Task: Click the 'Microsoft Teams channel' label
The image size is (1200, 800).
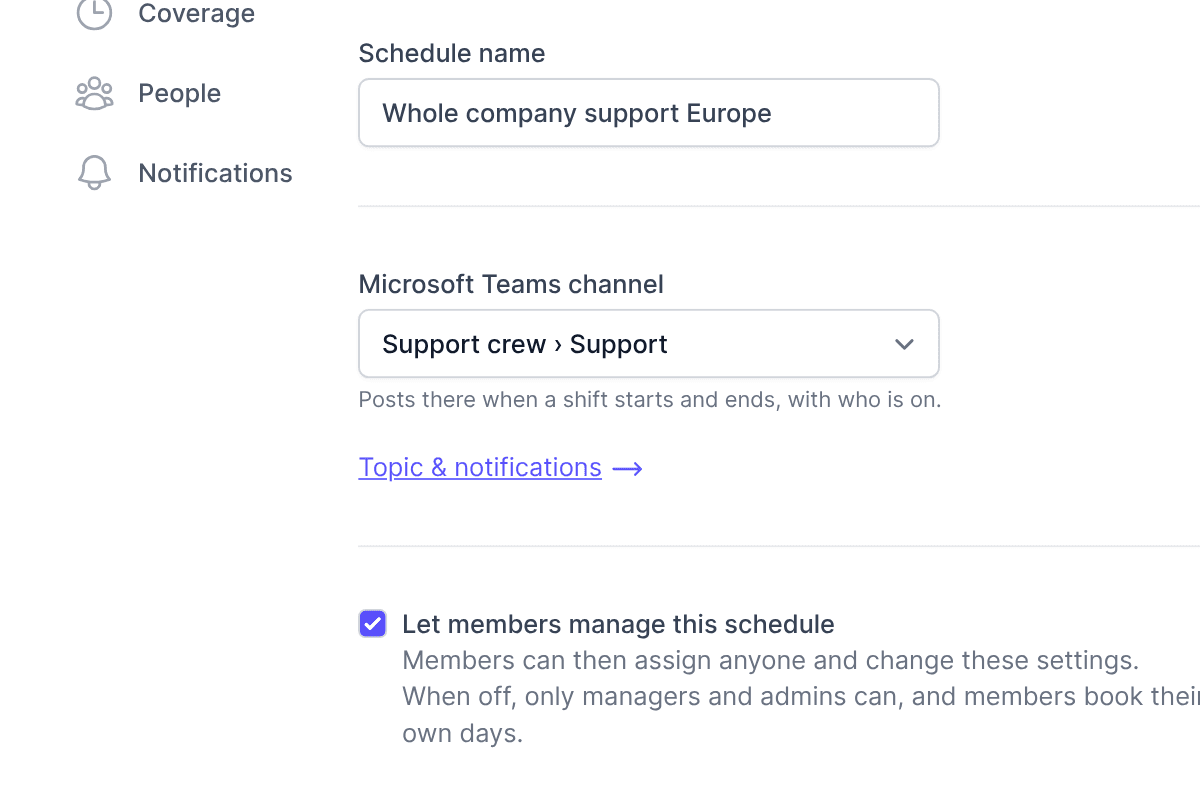Action: pyautogui.click(x=511, y=284)
